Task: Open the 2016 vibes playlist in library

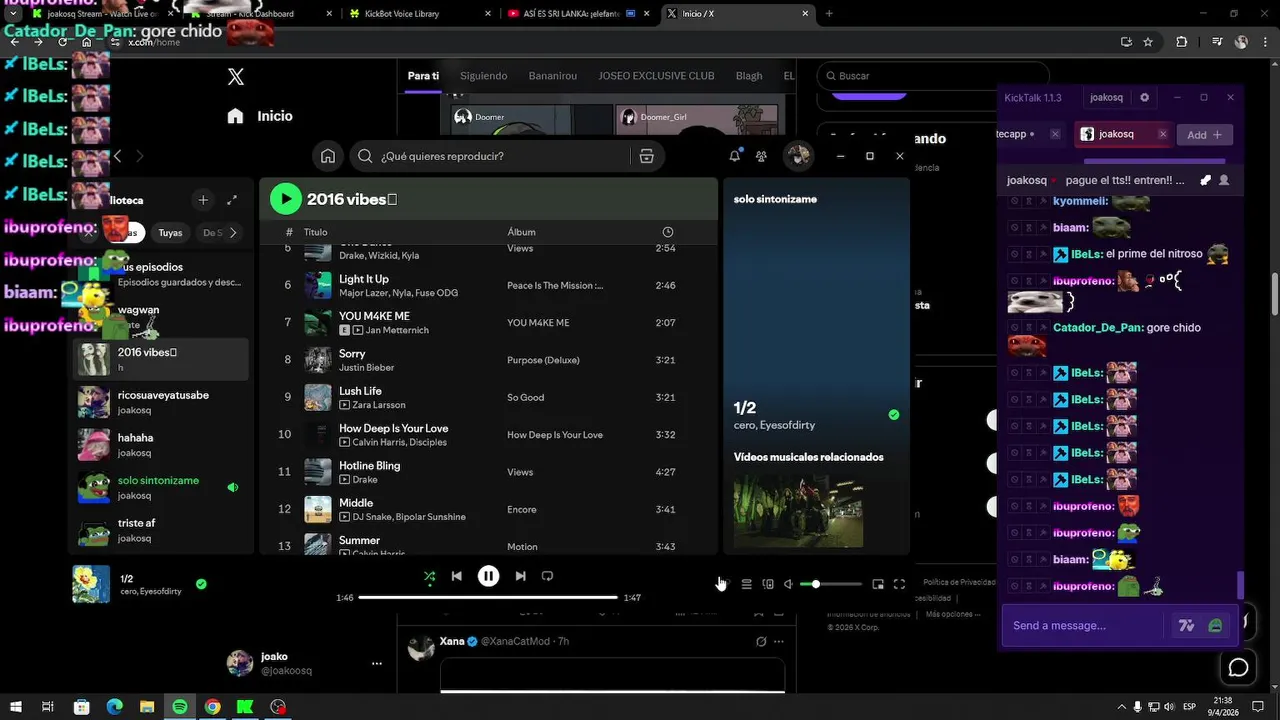Action: click(x=161, y=359)
